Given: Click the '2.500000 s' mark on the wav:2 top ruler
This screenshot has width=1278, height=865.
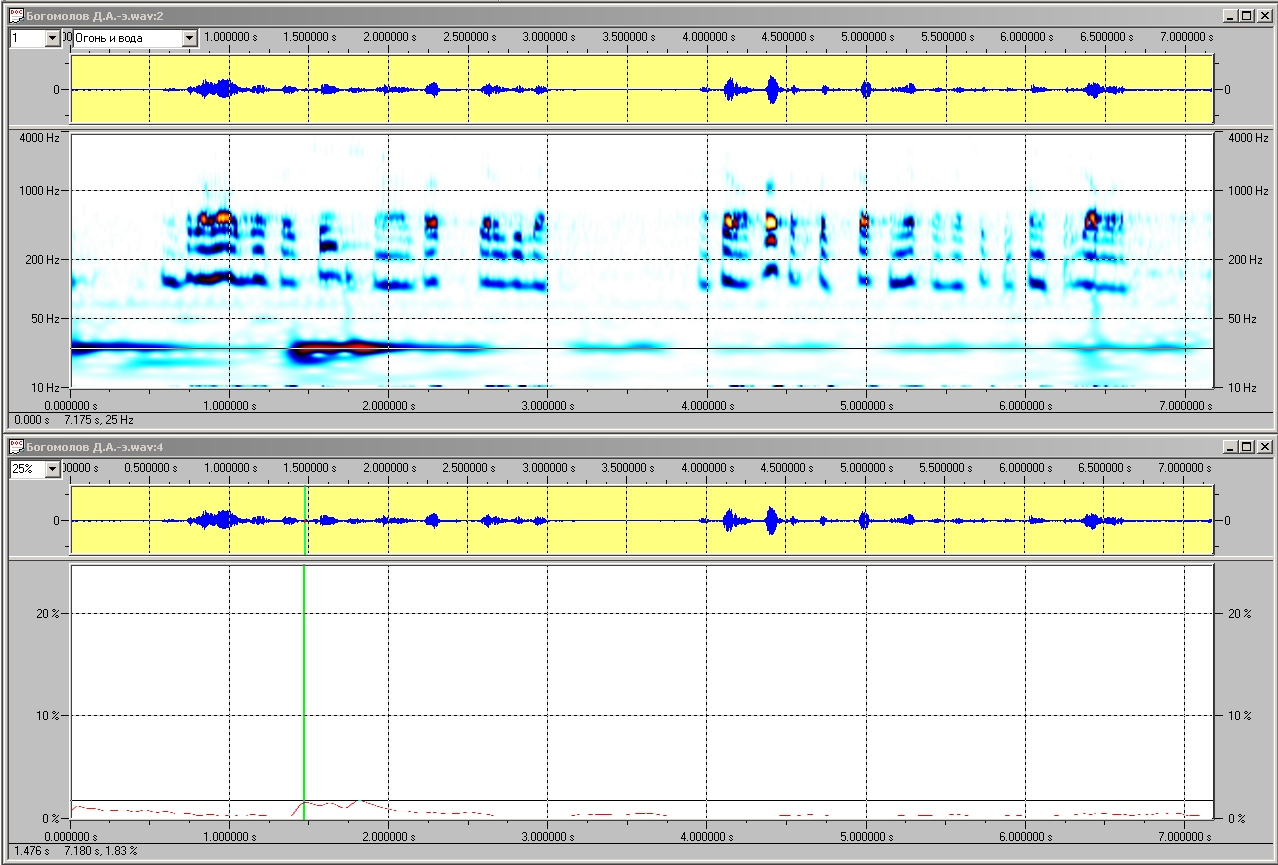Looking at the screenshot, I should 469,37.
